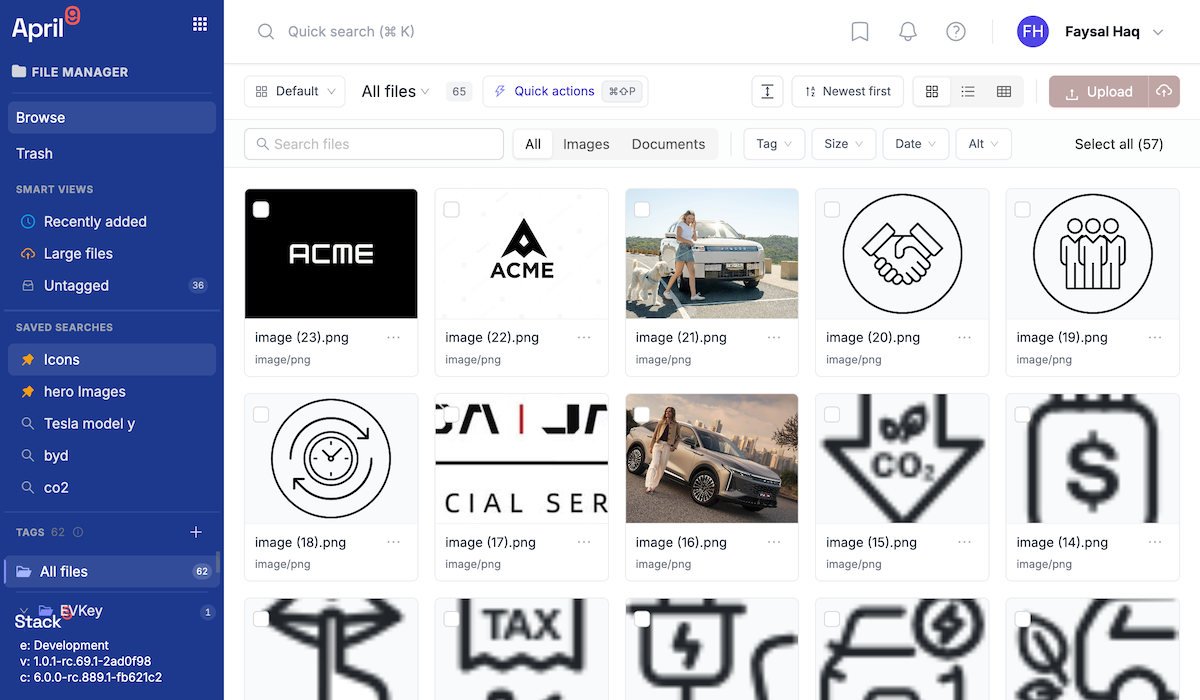This screenshot has height=700, width=1200.
Task: Open more options for image (17).png
Action: pyautogui.click(x=584, y=542)
